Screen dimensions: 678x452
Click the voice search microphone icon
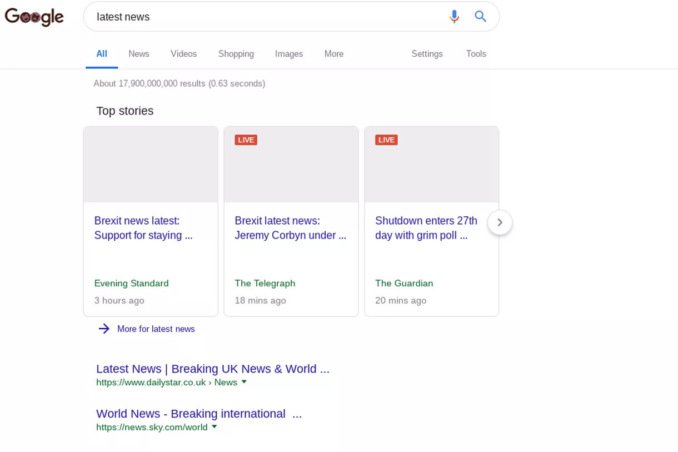[455, 17]
